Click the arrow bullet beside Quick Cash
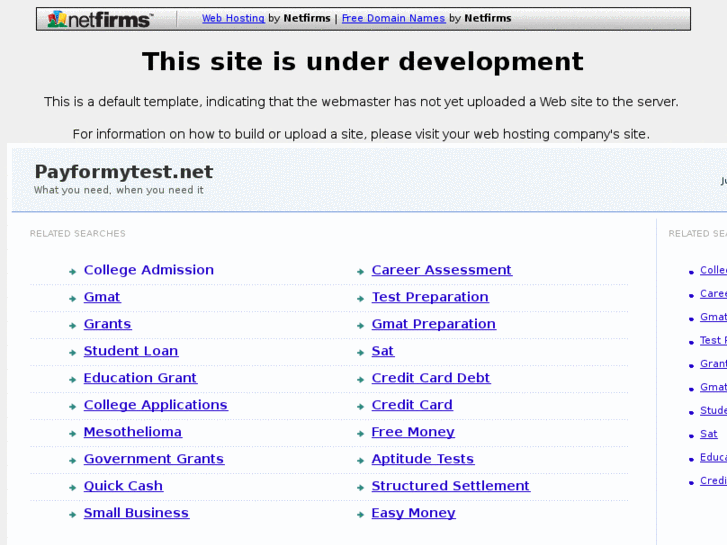The width and height of the screenshot is (727, 545). tap(72, 487)
